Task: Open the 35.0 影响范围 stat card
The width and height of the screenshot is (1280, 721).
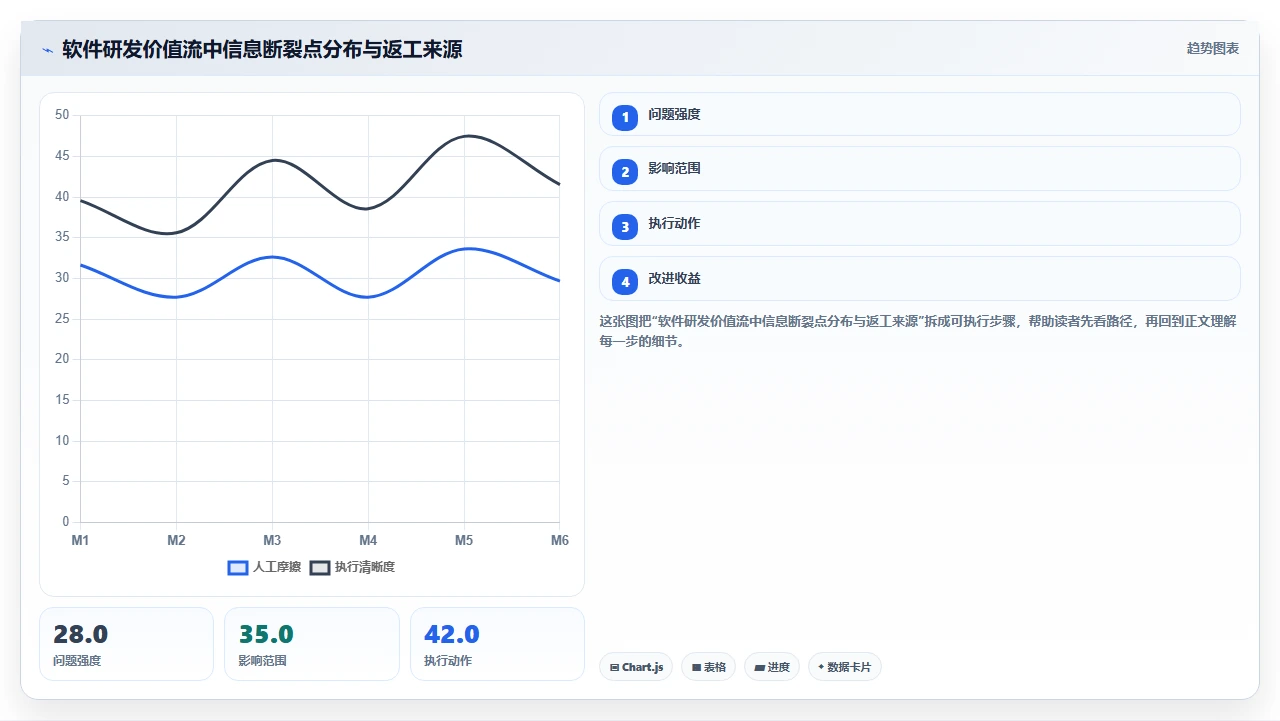Action: [312, 644]
